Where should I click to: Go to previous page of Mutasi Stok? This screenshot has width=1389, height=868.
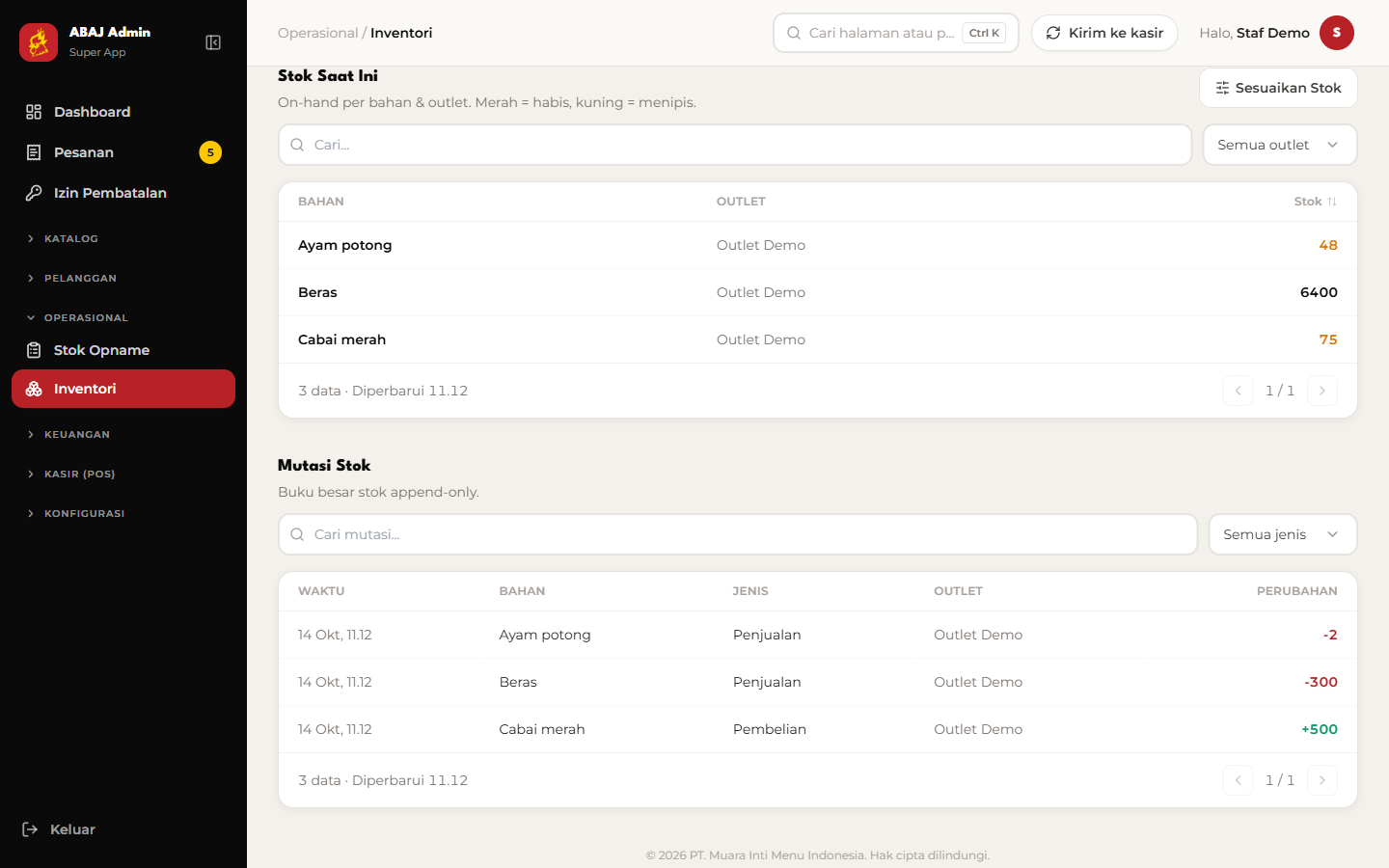(x=1238, y=780)
